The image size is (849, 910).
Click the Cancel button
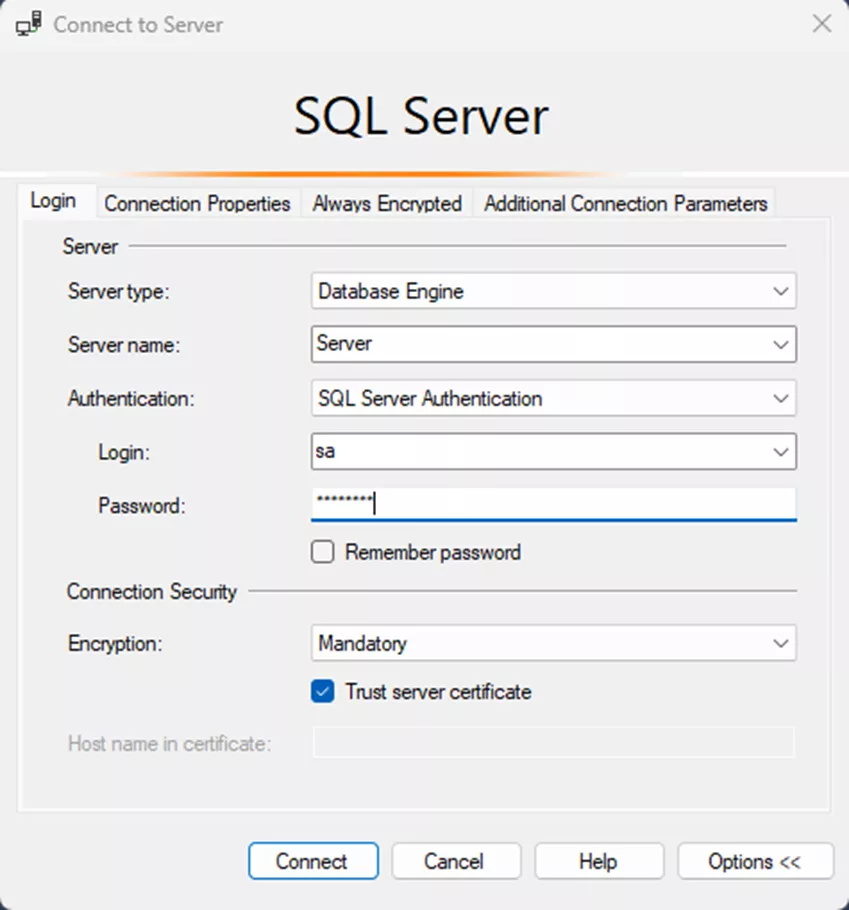click(456, 861)
